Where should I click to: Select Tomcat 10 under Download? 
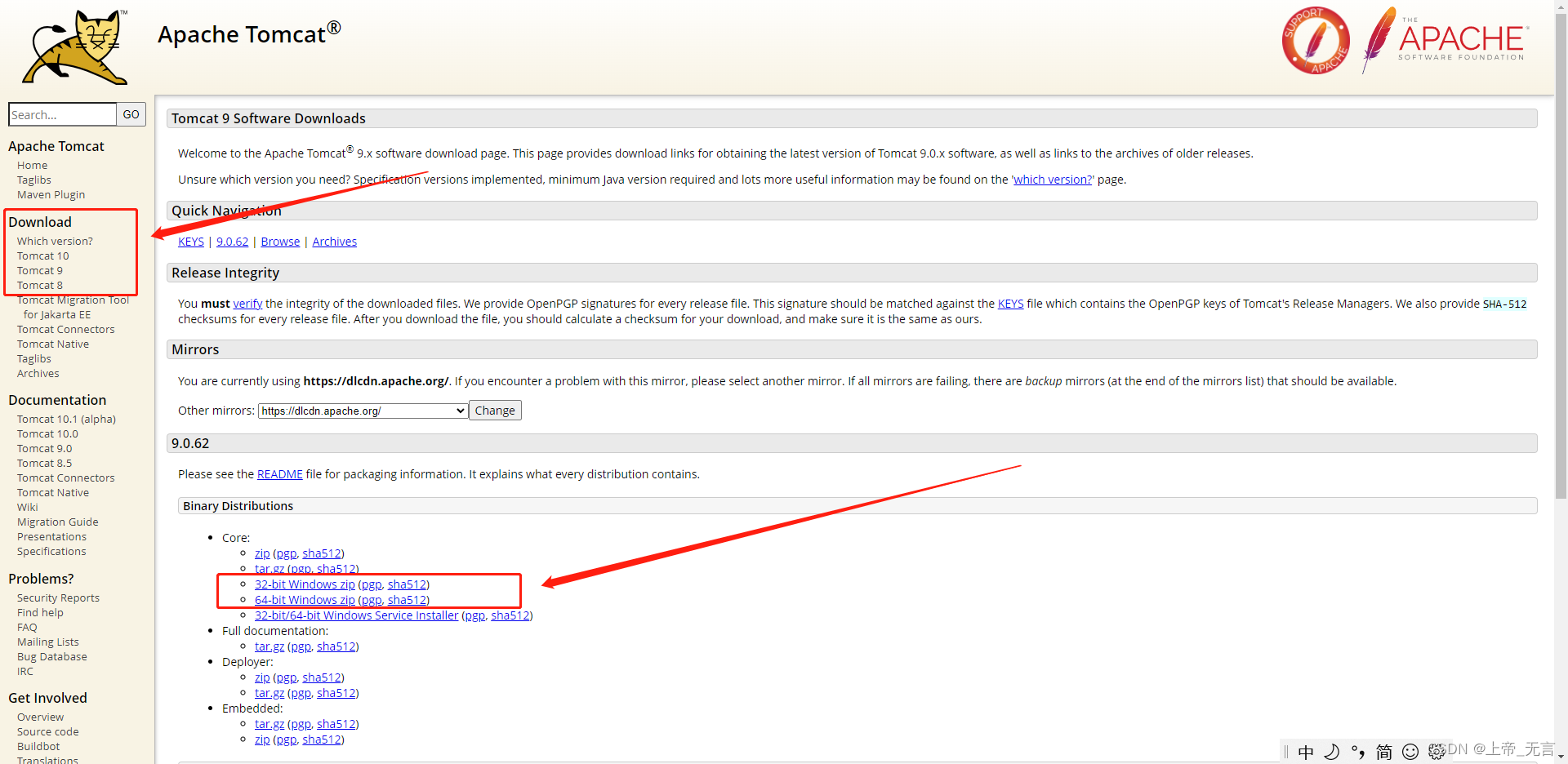point(42,255)
